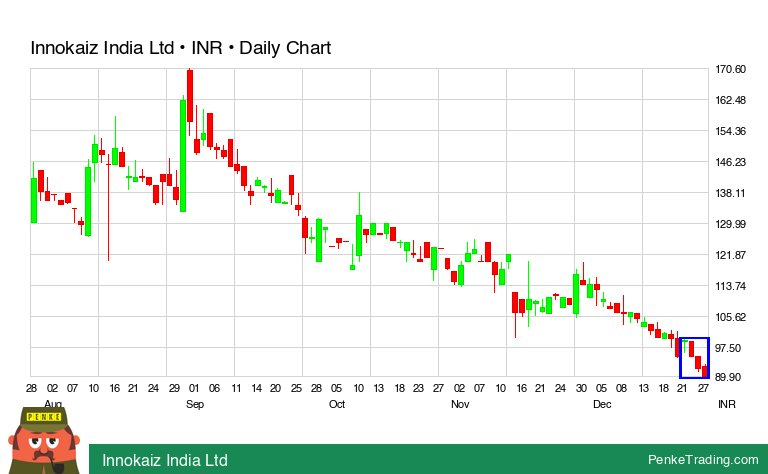Click the Nov month label
The height and width of the screenshot is (474, 768).
click(460, 404)
